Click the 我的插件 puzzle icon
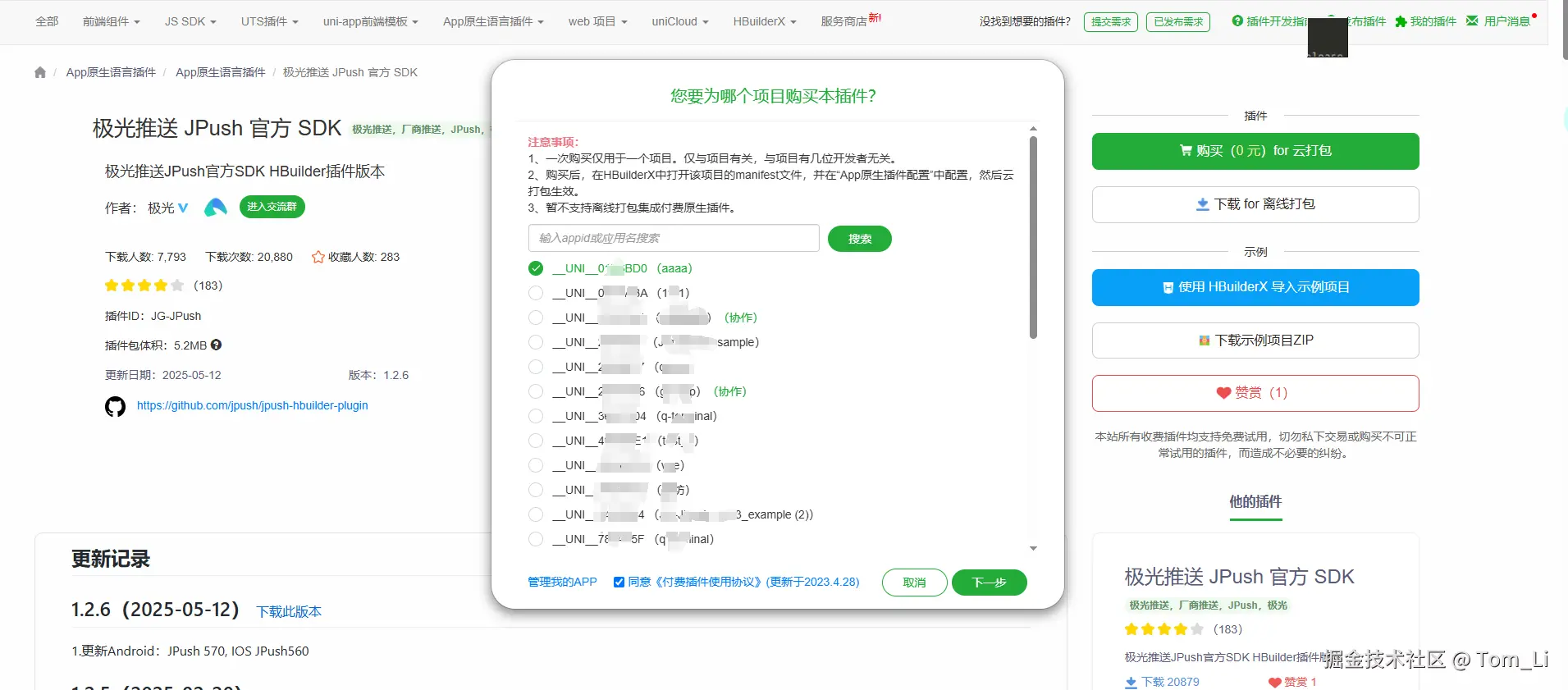The width and height of the screenshot is (1568, 690). click(x=1401, y=21)
